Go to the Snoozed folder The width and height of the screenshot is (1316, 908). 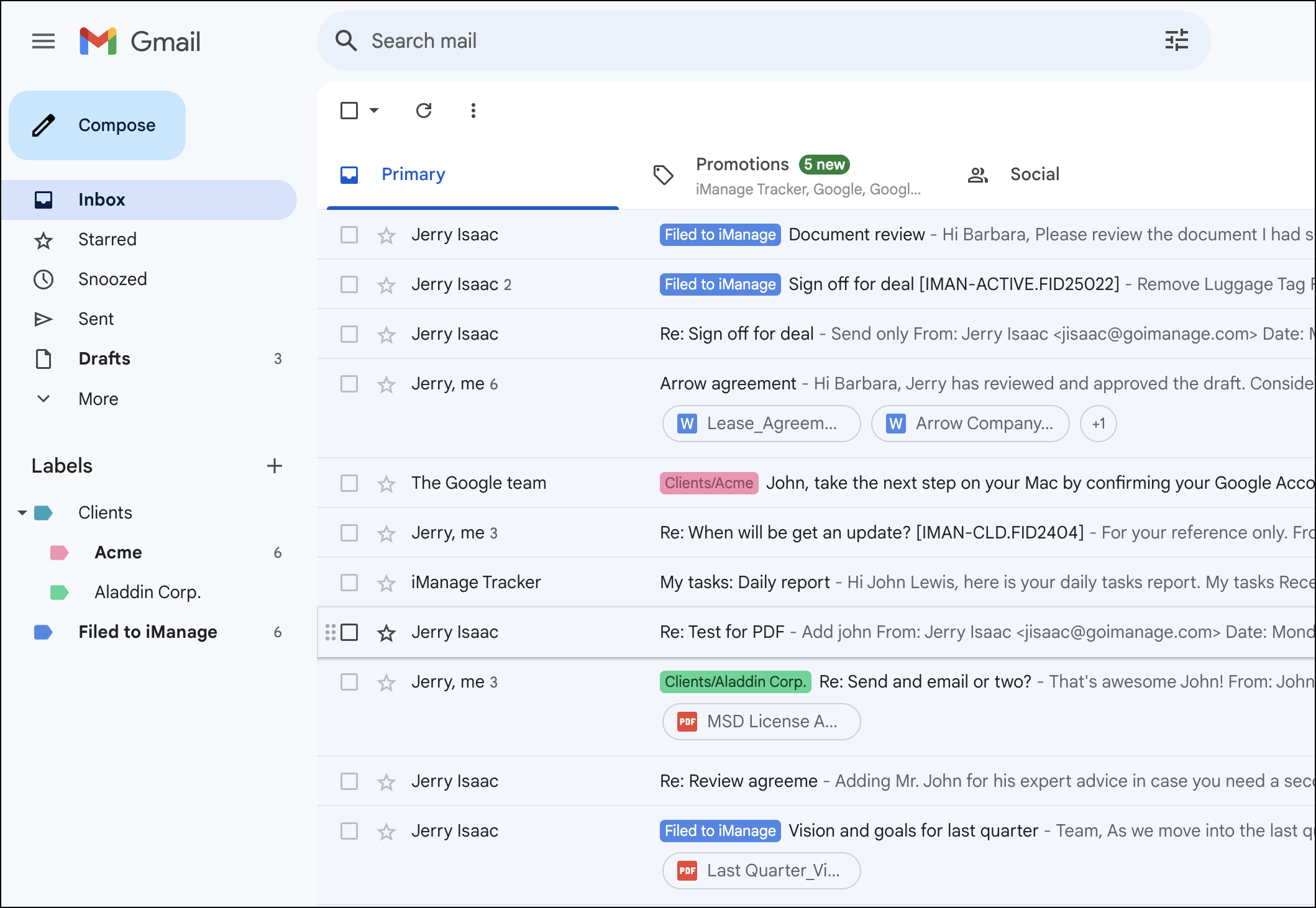pyautogui.click(x=149, y=279)
